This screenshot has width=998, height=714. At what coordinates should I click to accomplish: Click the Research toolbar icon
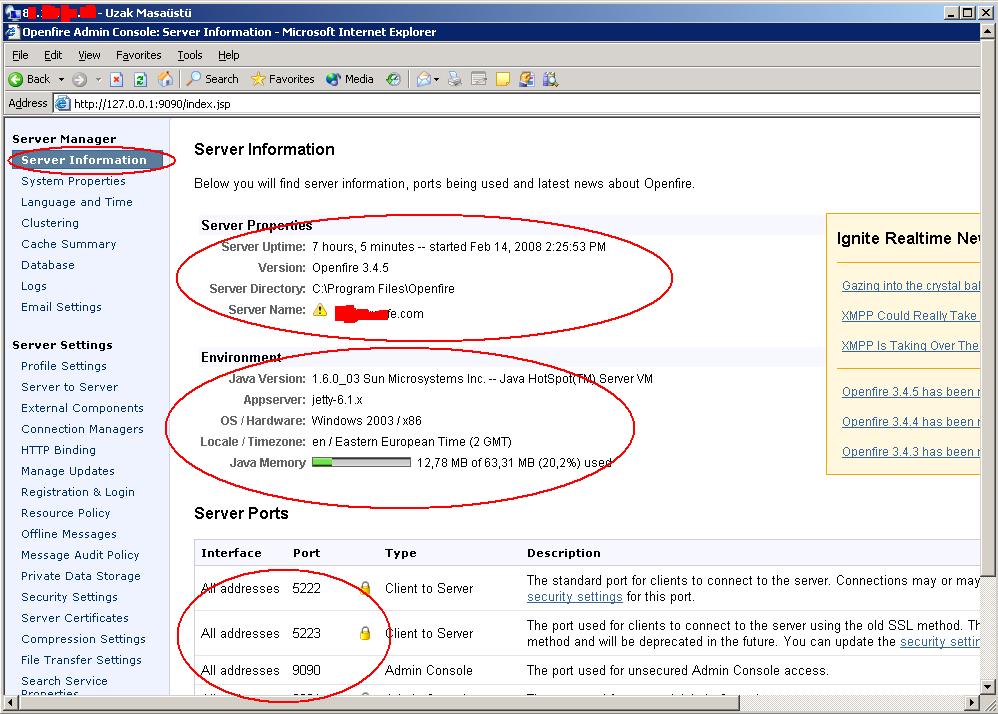[551, 79]
